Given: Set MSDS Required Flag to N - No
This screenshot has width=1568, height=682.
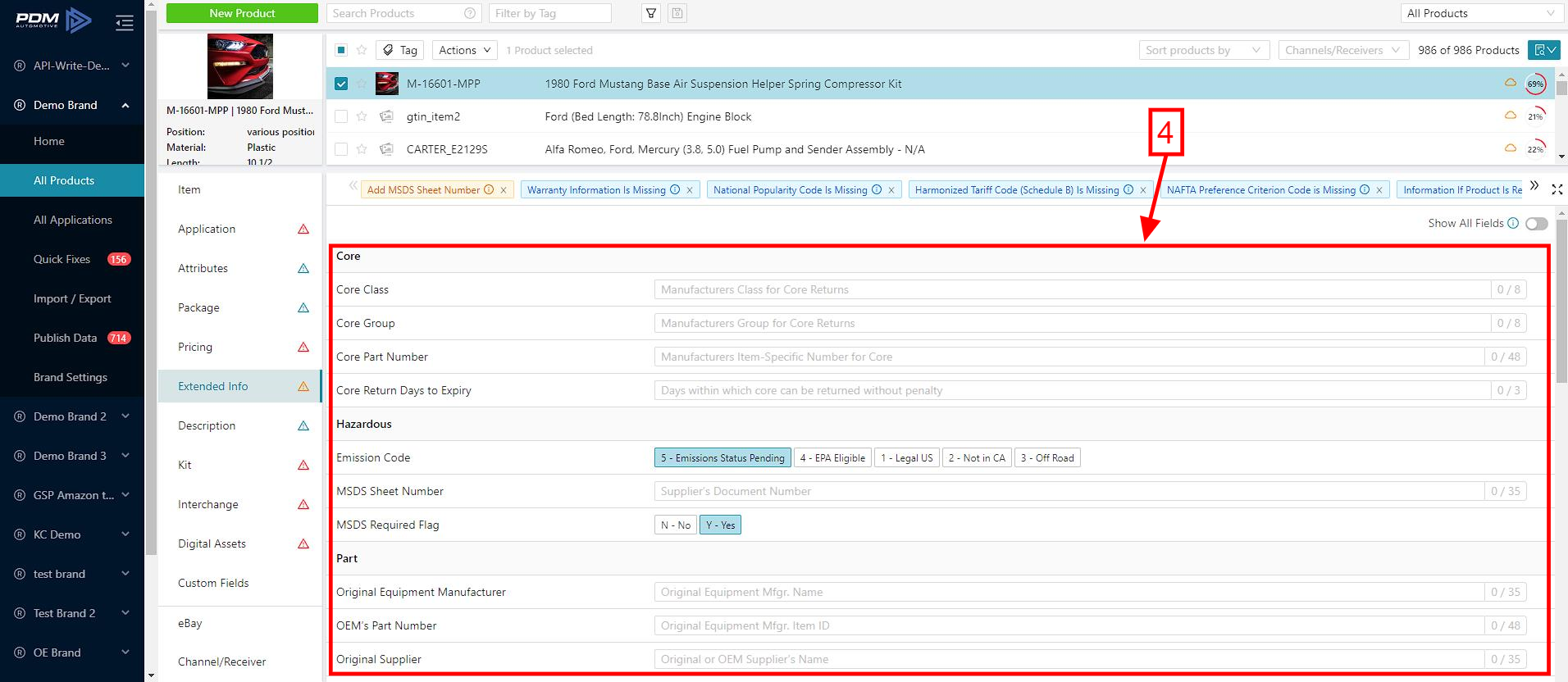Looking at the screenshot, I should pyautogui.click(x=676, y=525).
